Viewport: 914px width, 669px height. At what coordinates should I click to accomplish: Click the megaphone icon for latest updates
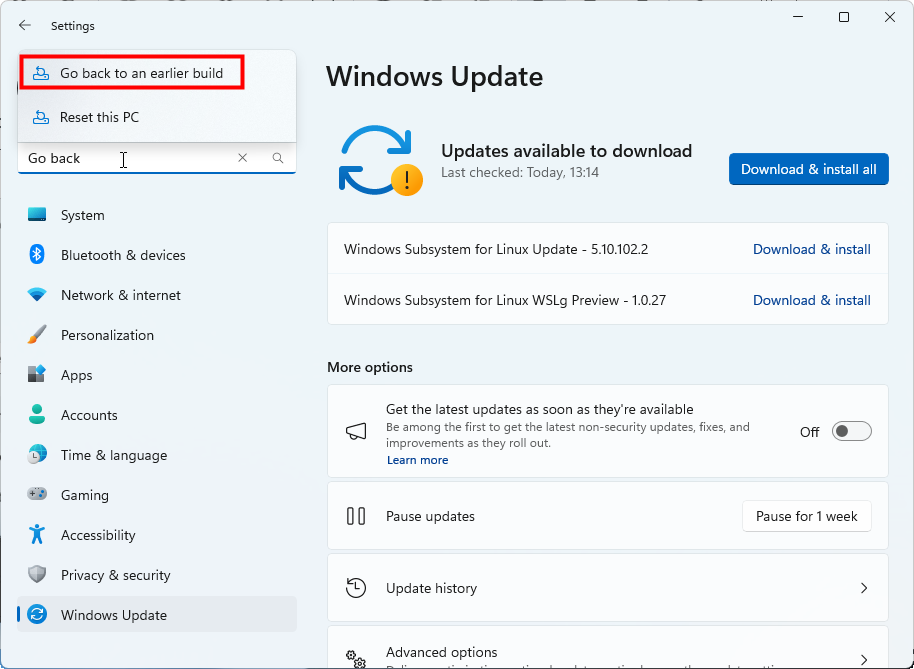(x=356, y=432)
